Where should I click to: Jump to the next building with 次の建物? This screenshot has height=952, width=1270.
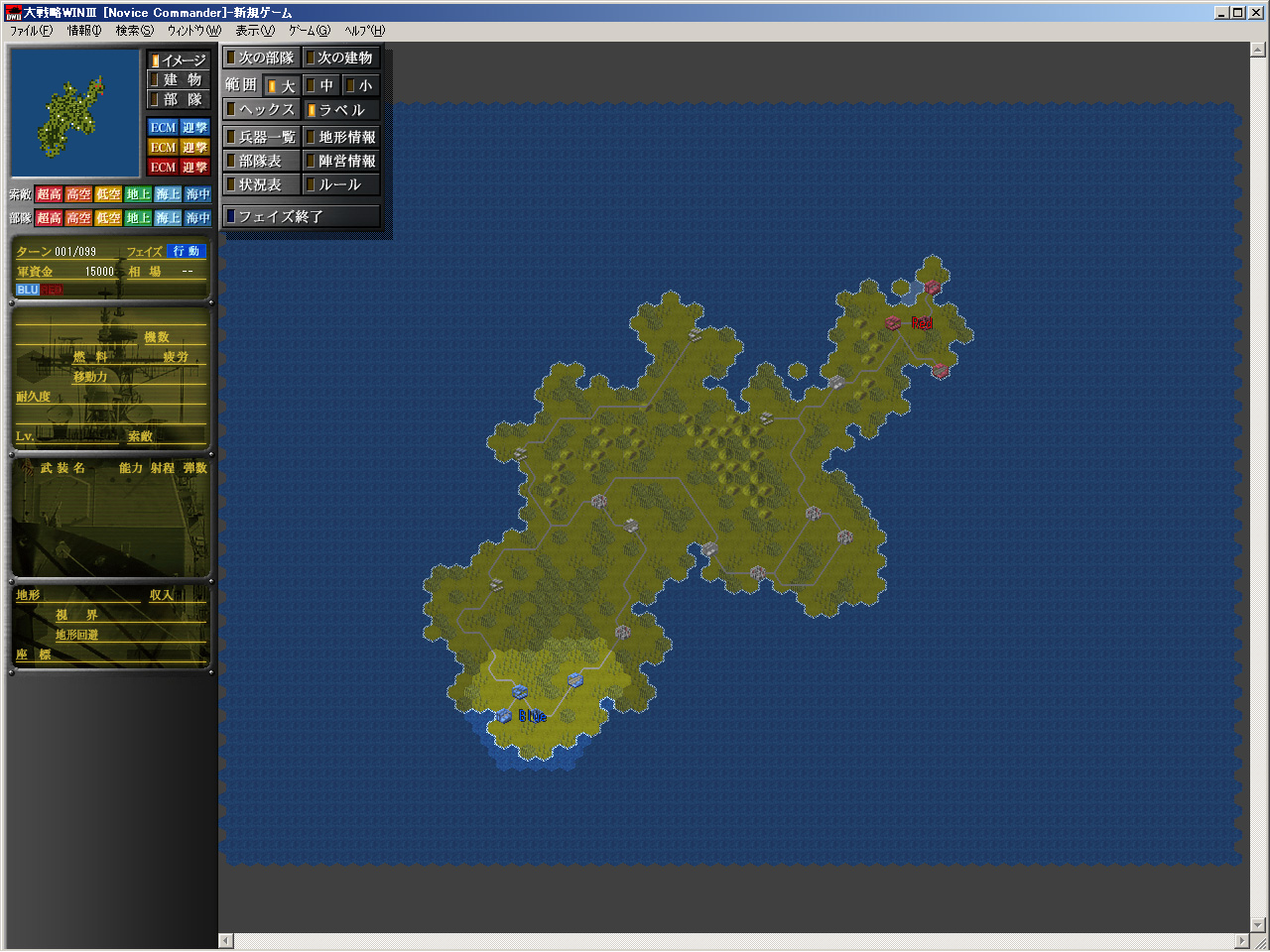341,59
